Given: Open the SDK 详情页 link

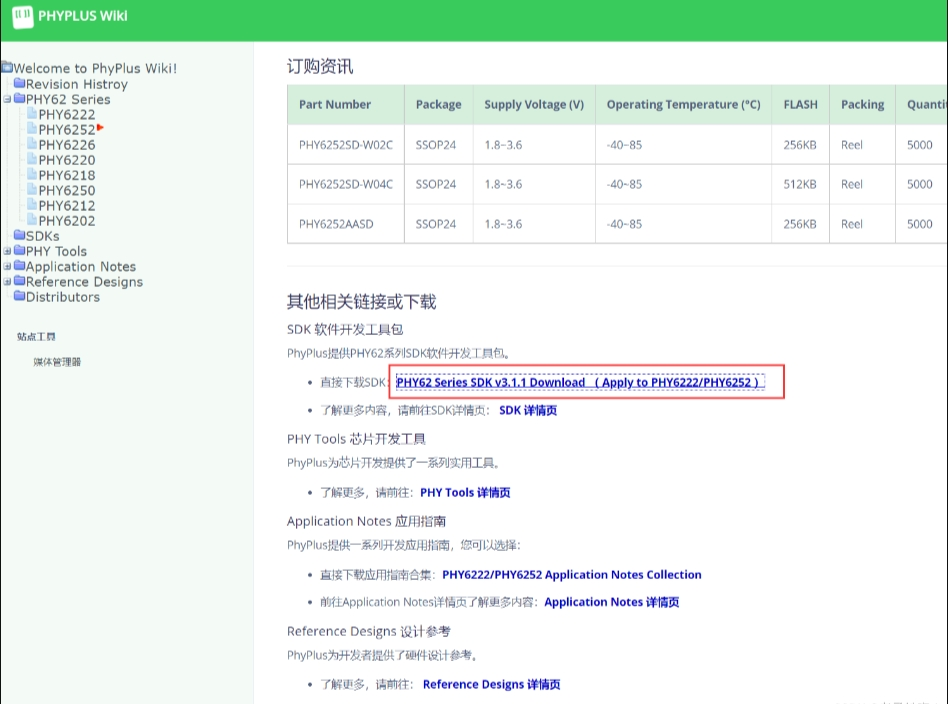Looking at the screenshot, I should click(528, 410).
